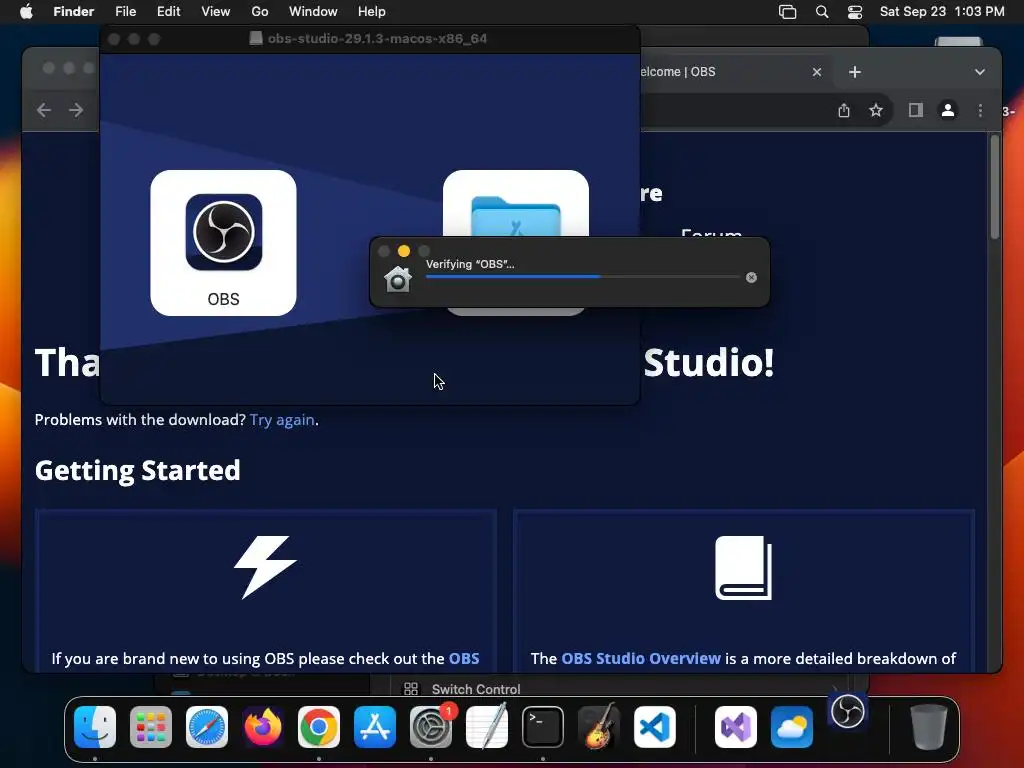Viewport: 1024px width, 768px height.
Task: Open Visual Studio Code from the Dock
Action: pyautogui.click(x=654, y=727)
